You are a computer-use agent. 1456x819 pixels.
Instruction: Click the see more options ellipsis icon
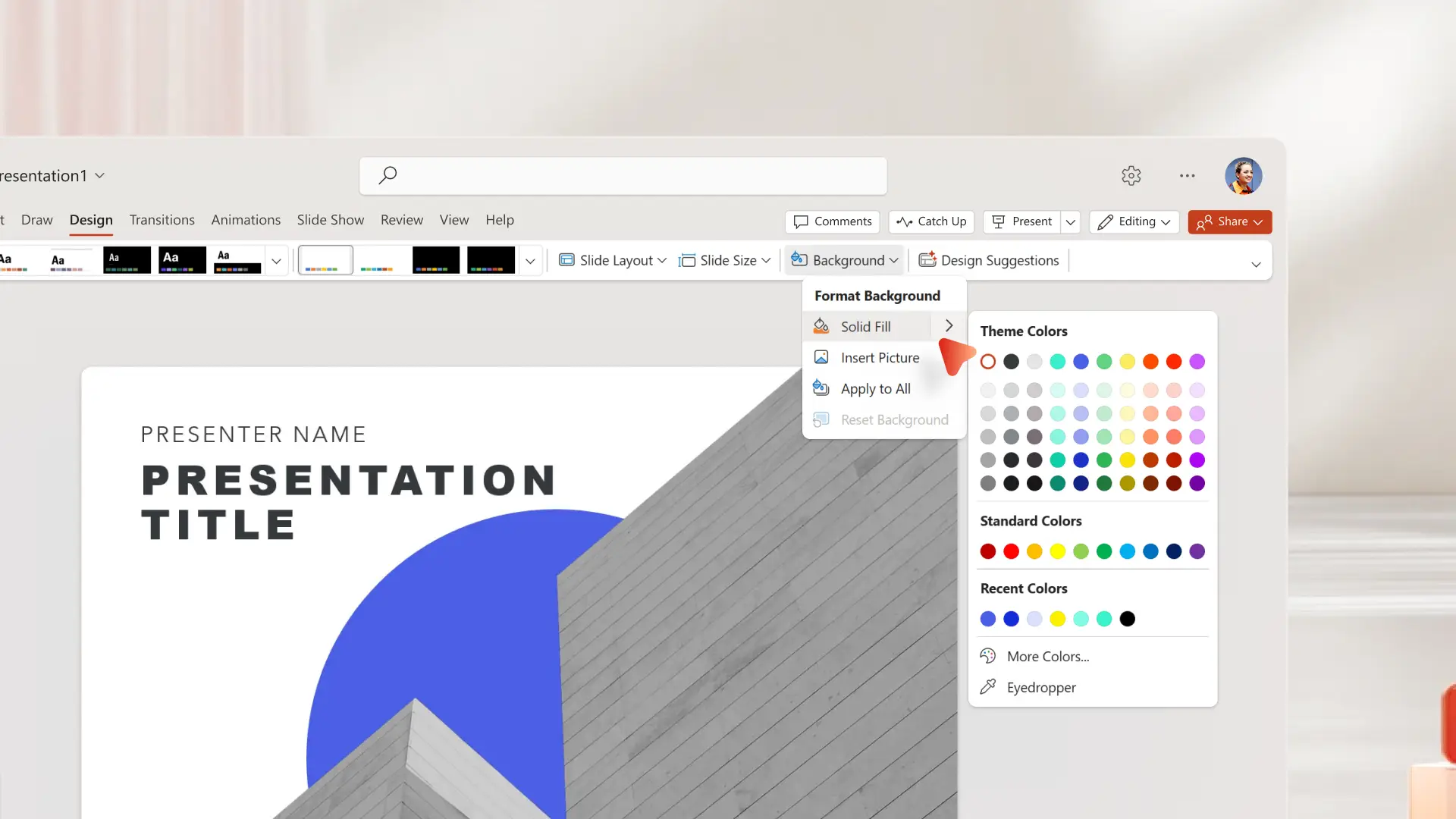(x=1188, y=175)
